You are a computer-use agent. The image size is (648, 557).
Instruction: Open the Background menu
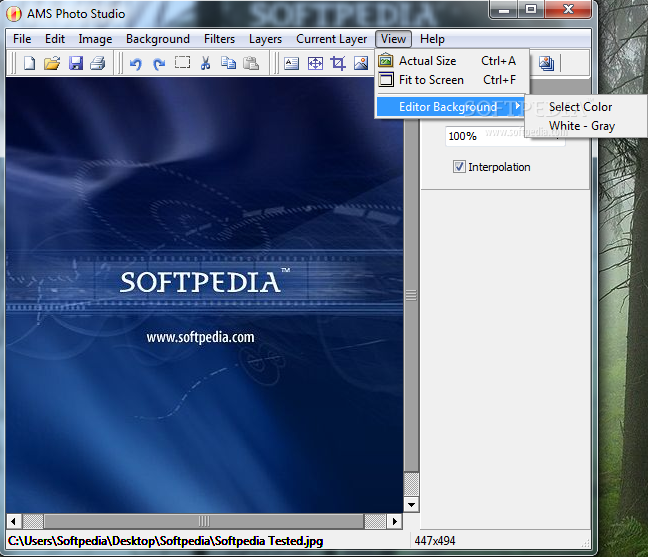(158, 39)
